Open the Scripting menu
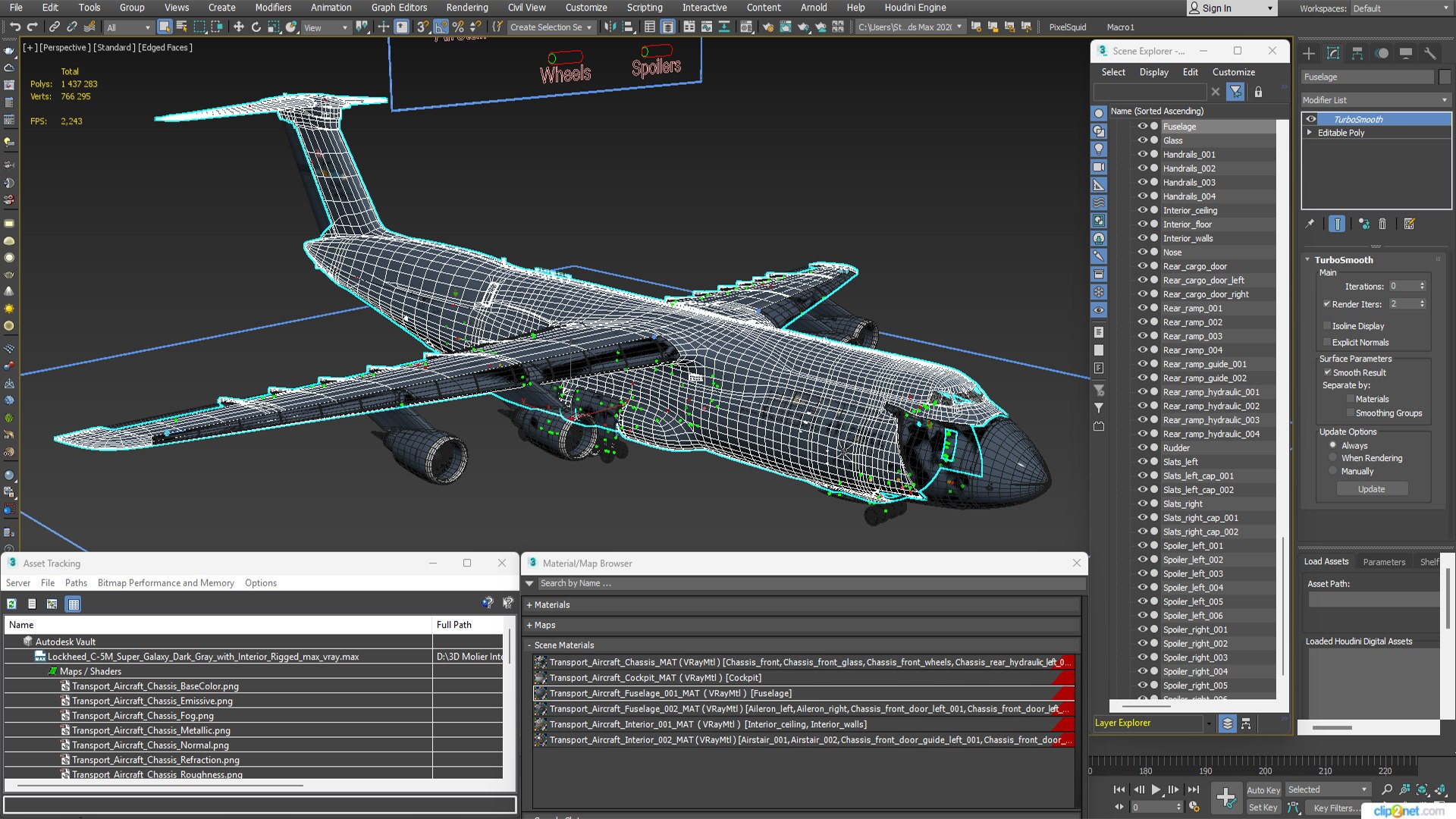1456x819 pixels. 645,8
